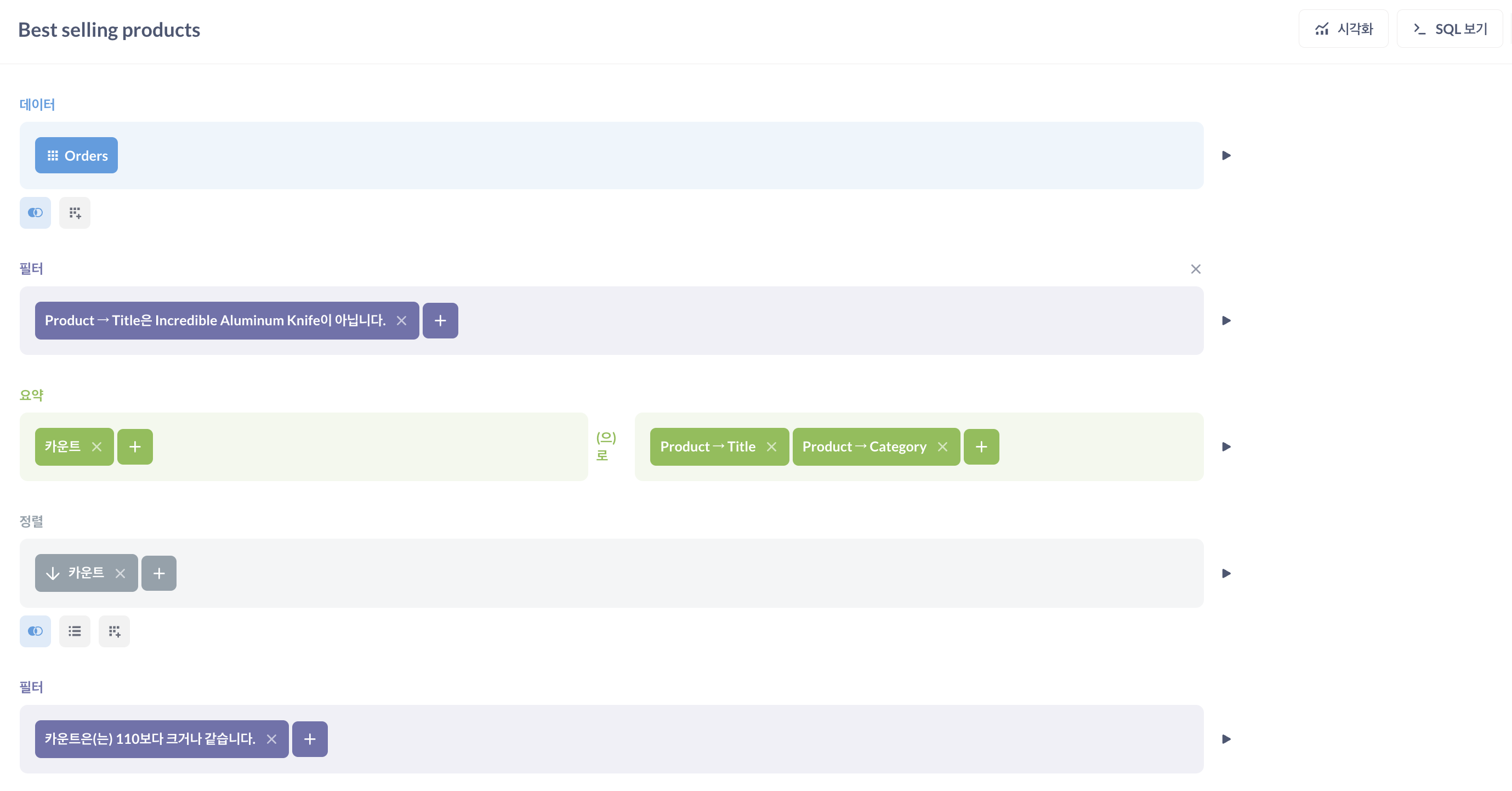
Task: Click custom column icon below data section
Action: (x=75, y=213)
